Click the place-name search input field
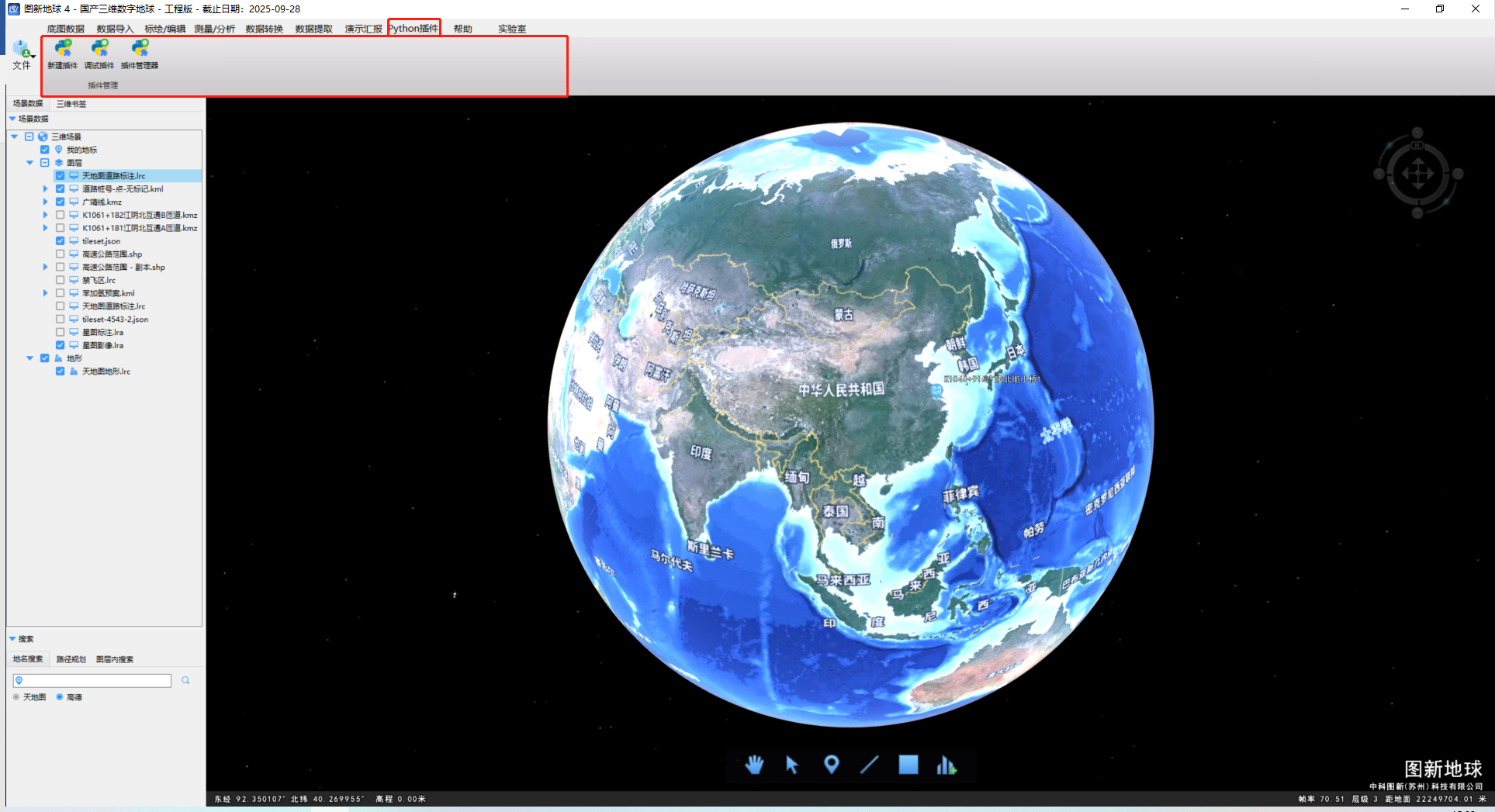The image size is (1495, 812). [x=92, y=680]
